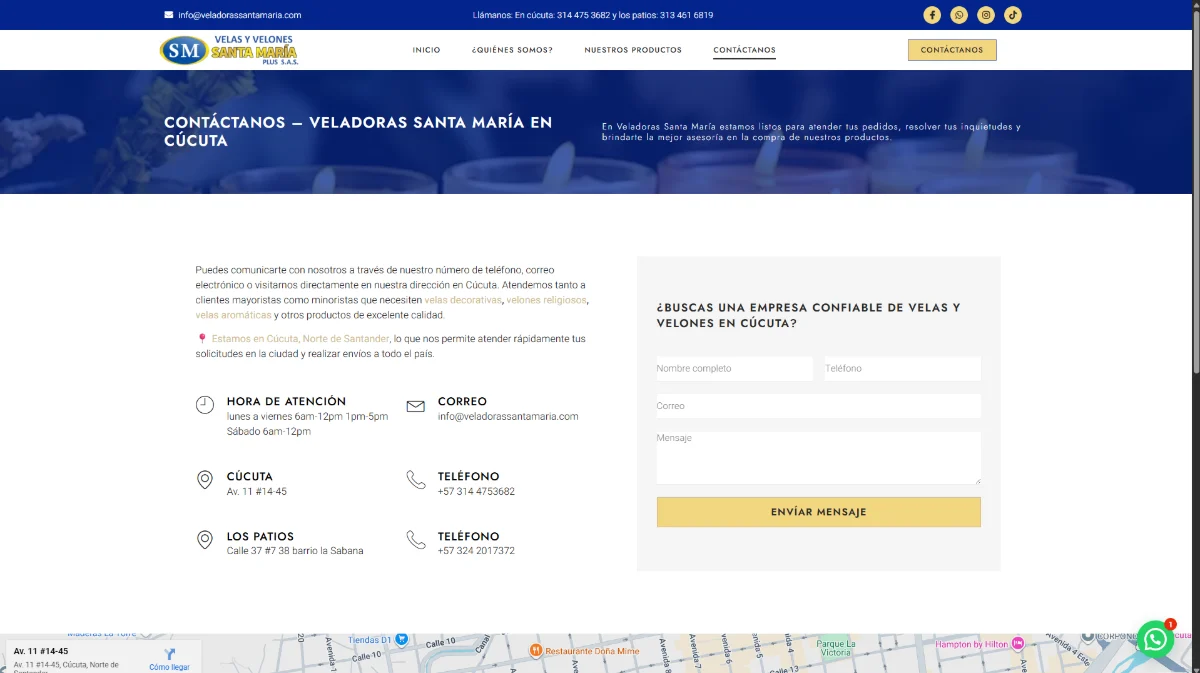Click the Sábado 6am-12pm hours text
1200x673 pixels.
pos(269,432)
